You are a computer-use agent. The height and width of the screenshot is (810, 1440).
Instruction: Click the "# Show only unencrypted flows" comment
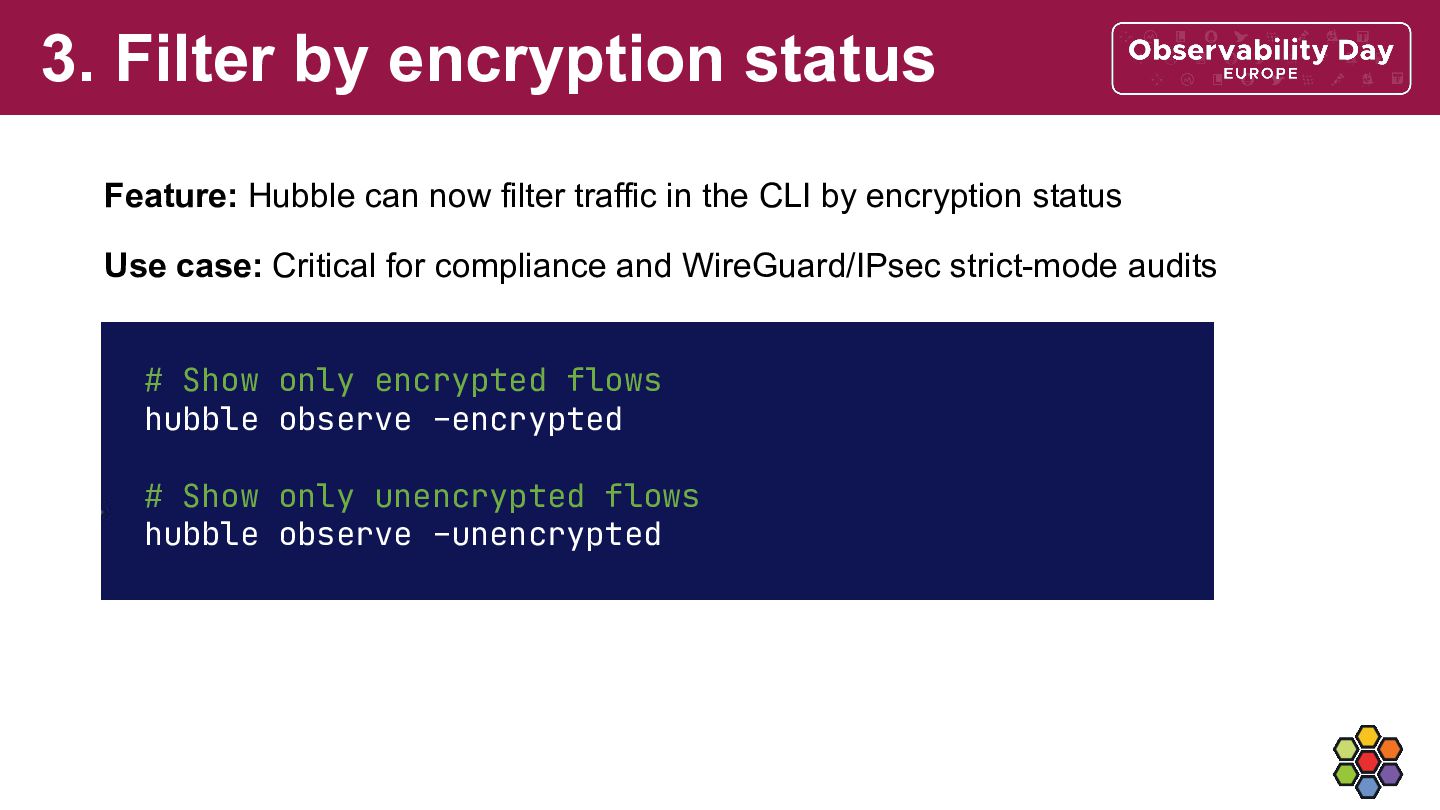point(422,496)
